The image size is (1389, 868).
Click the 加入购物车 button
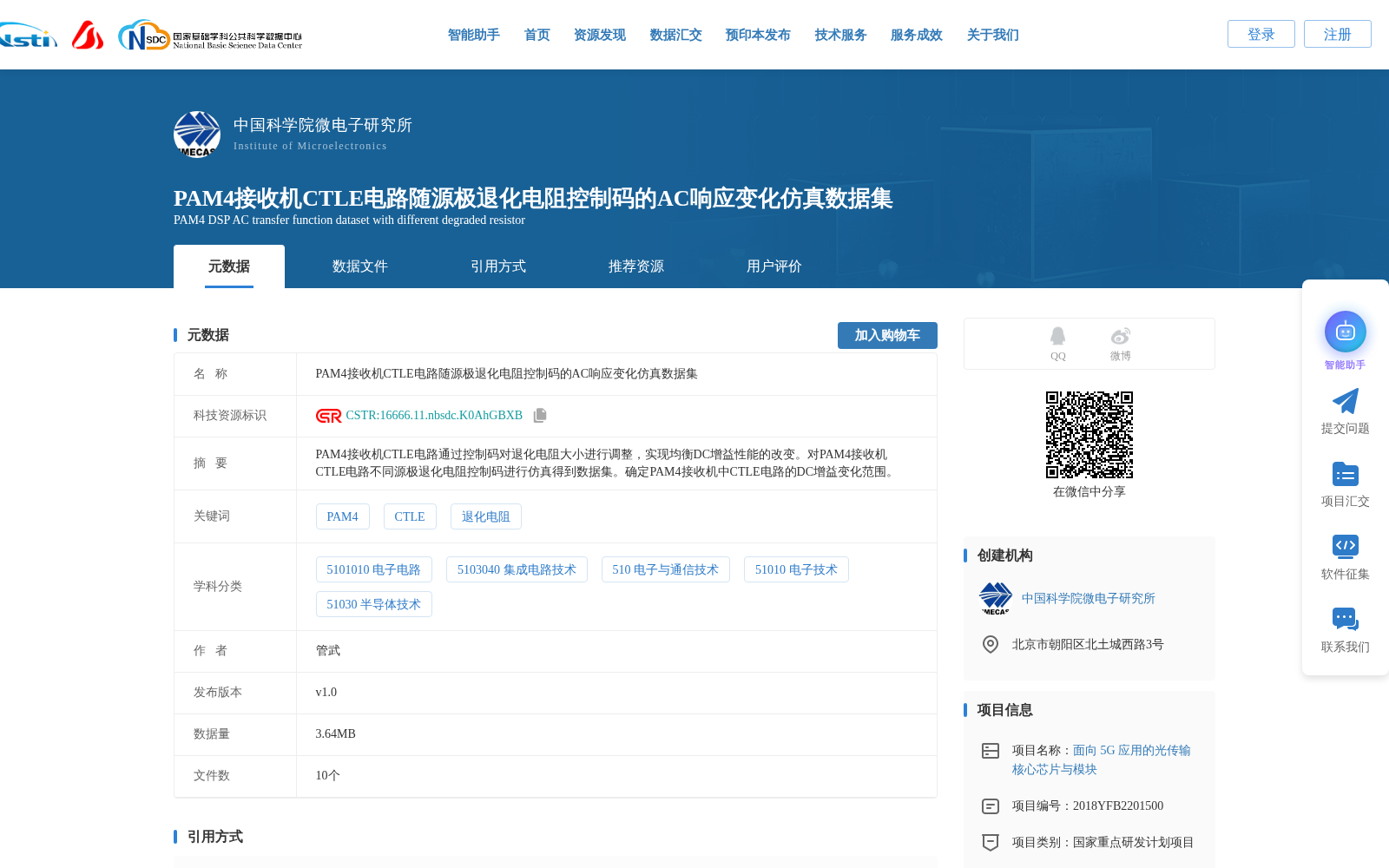point(887,335)
